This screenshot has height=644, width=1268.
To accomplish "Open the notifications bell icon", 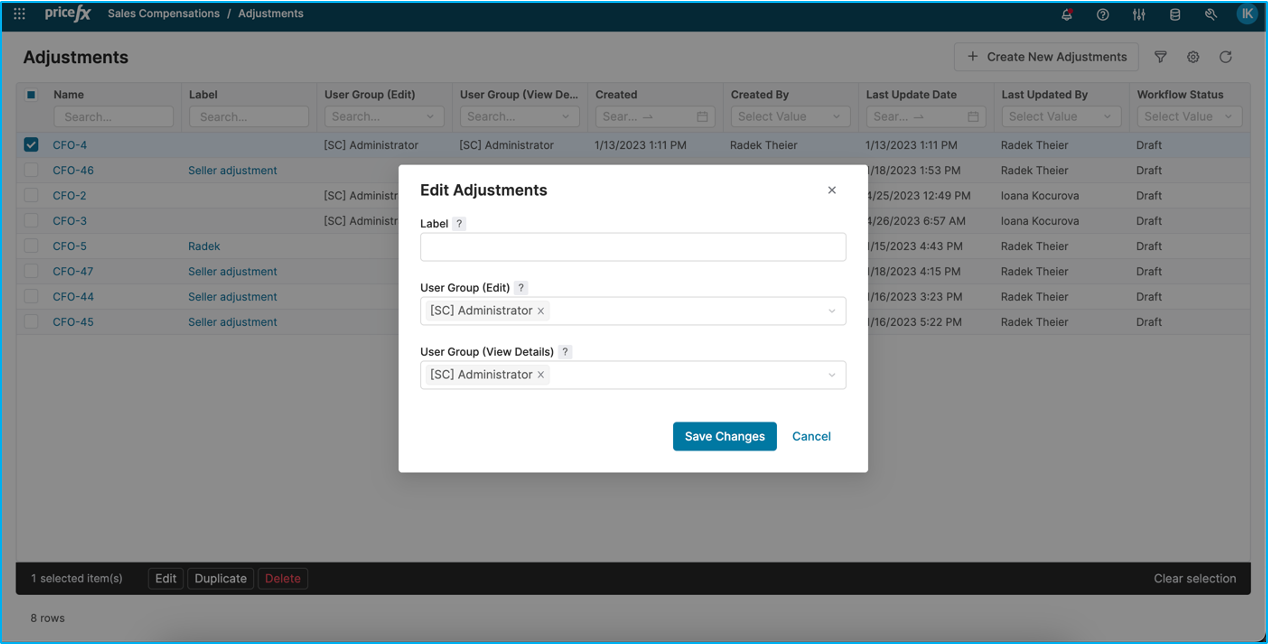I will [1067, 14].
